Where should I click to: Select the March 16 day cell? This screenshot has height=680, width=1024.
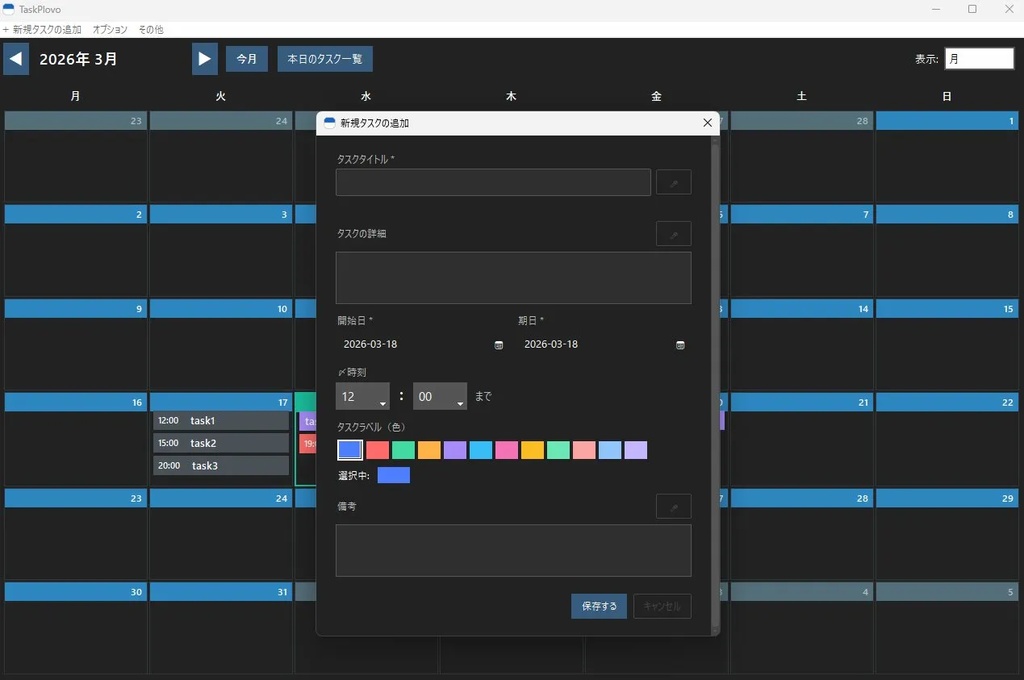coord(76,439)
